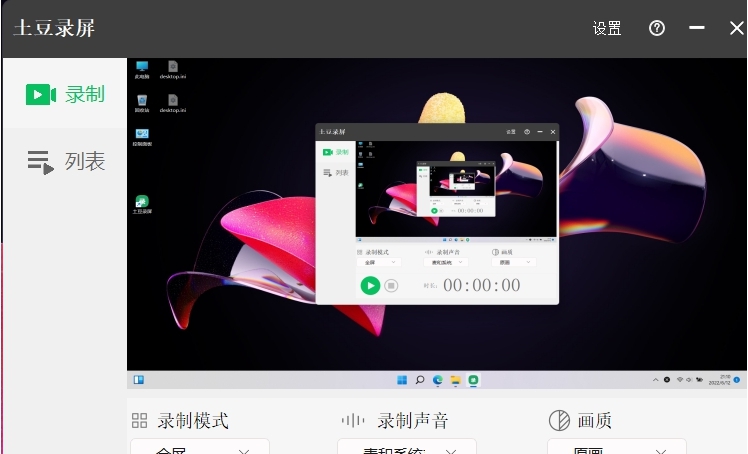
Task: Click the help question-mark icon
Action: (x=657, y=28)
